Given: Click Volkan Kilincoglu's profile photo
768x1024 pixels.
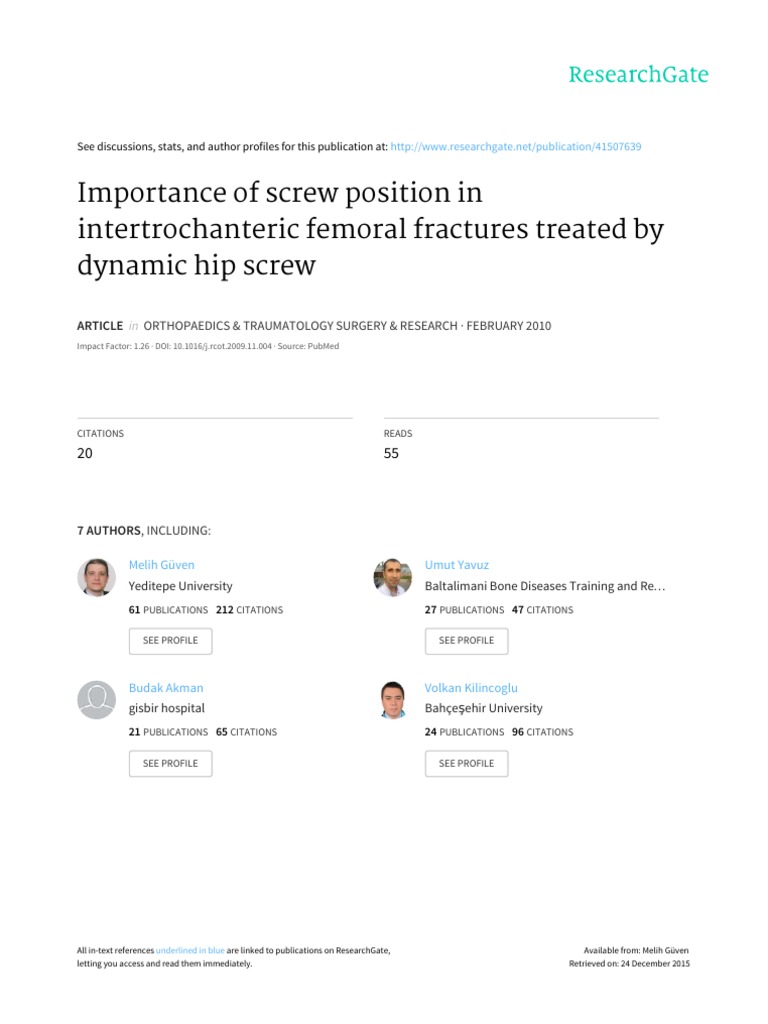Looking at the screenshot, I should pos(392,700).
